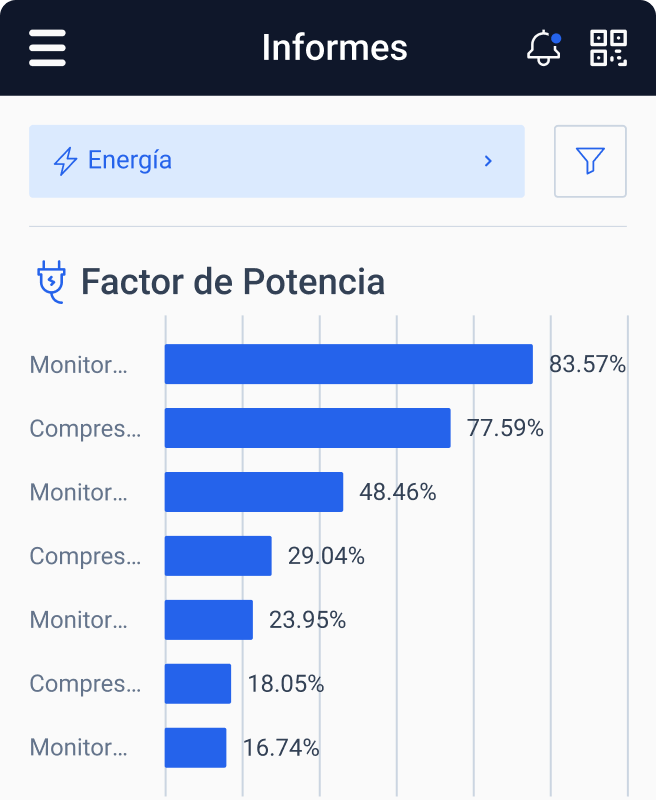
Task: Click the Informes page title
Action: (334, 47)
